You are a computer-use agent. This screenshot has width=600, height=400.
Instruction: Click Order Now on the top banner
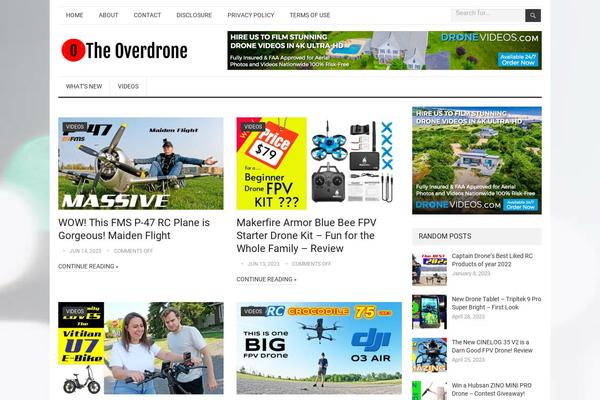coord(518,60)
